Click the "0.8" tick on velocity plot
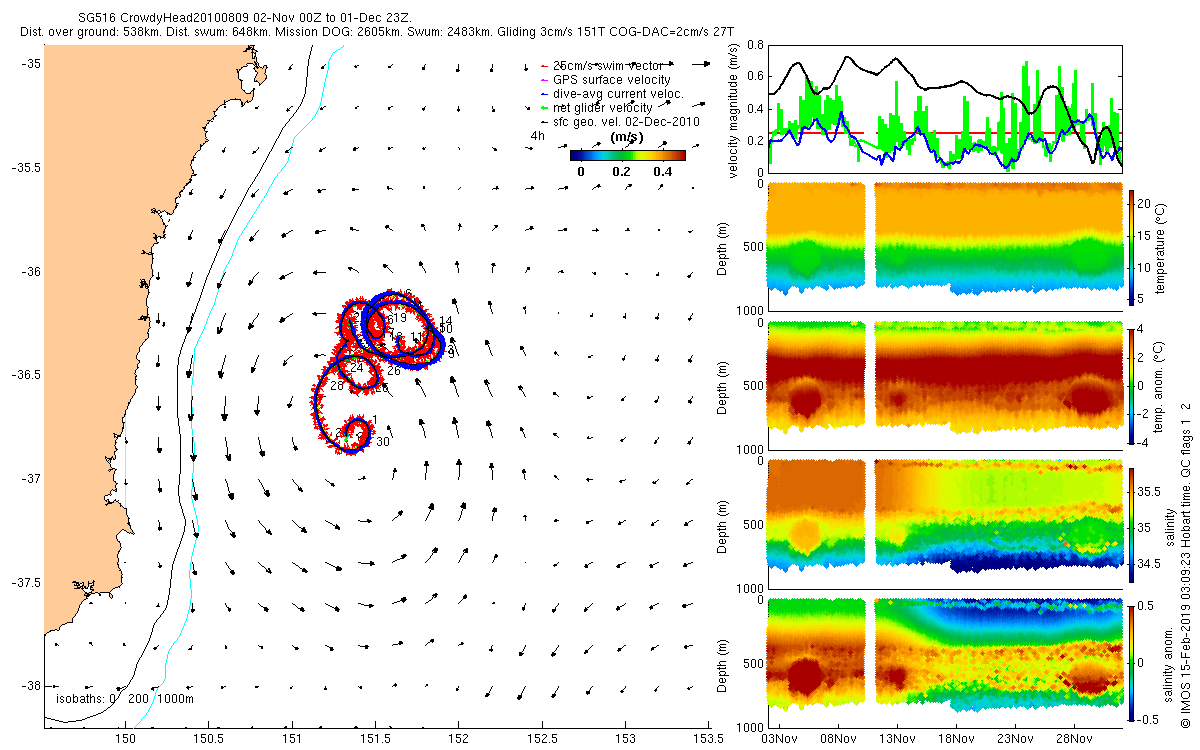The width and height of the screenshot is (1200, 750). tap(755, 45)
